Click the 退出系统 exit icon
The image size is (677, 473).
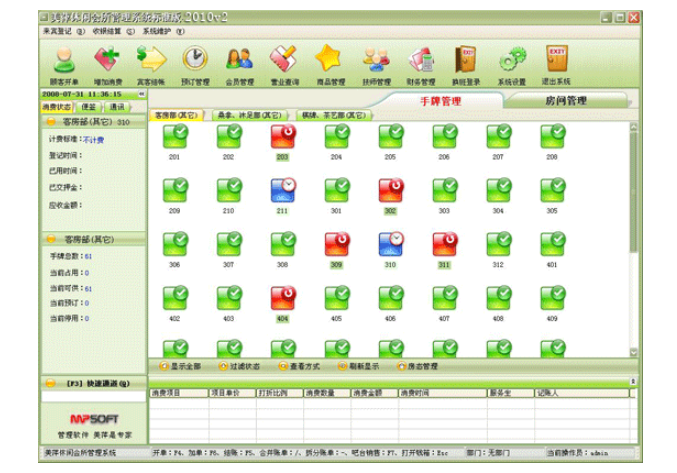[x=557, y=63]
